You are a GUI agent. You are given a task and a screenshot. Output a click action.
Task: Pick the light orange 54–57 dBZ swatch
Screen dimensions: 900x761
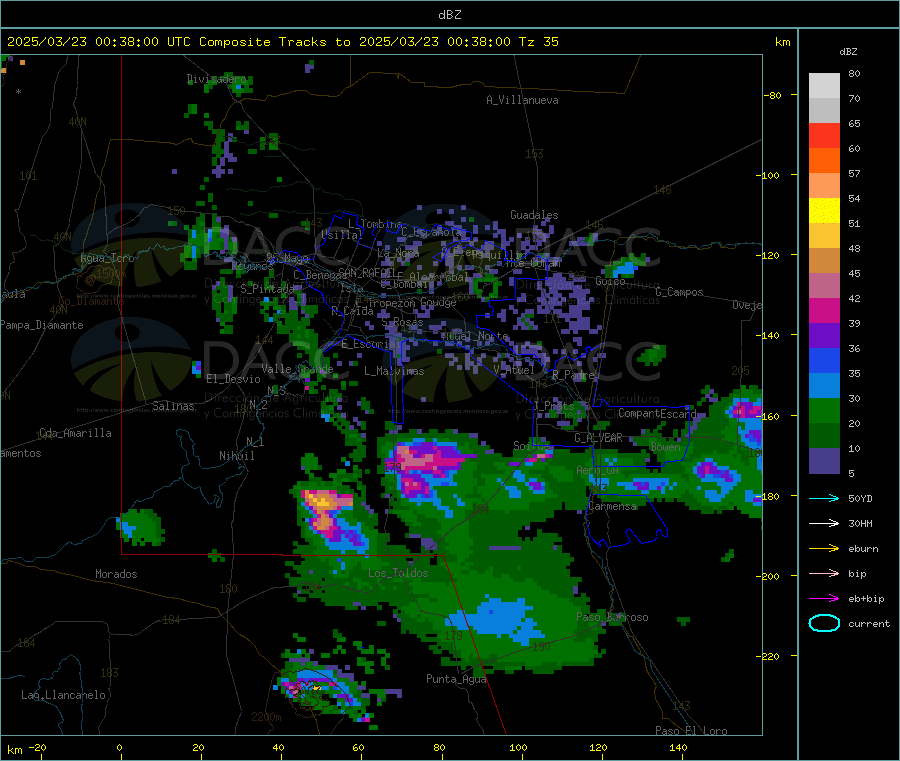coord(824,186)
